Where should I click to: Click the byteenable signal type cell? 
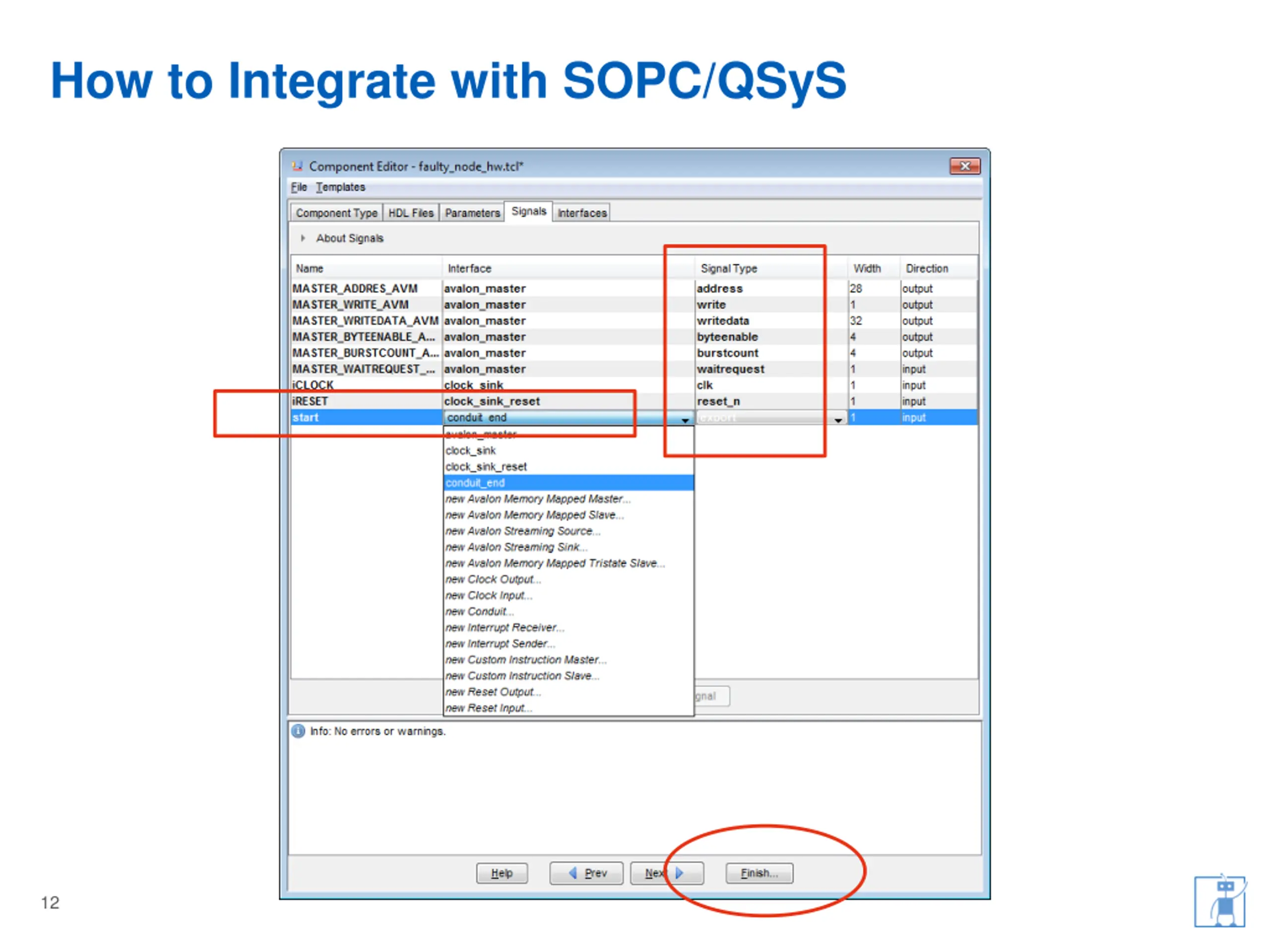pos(771,337)
